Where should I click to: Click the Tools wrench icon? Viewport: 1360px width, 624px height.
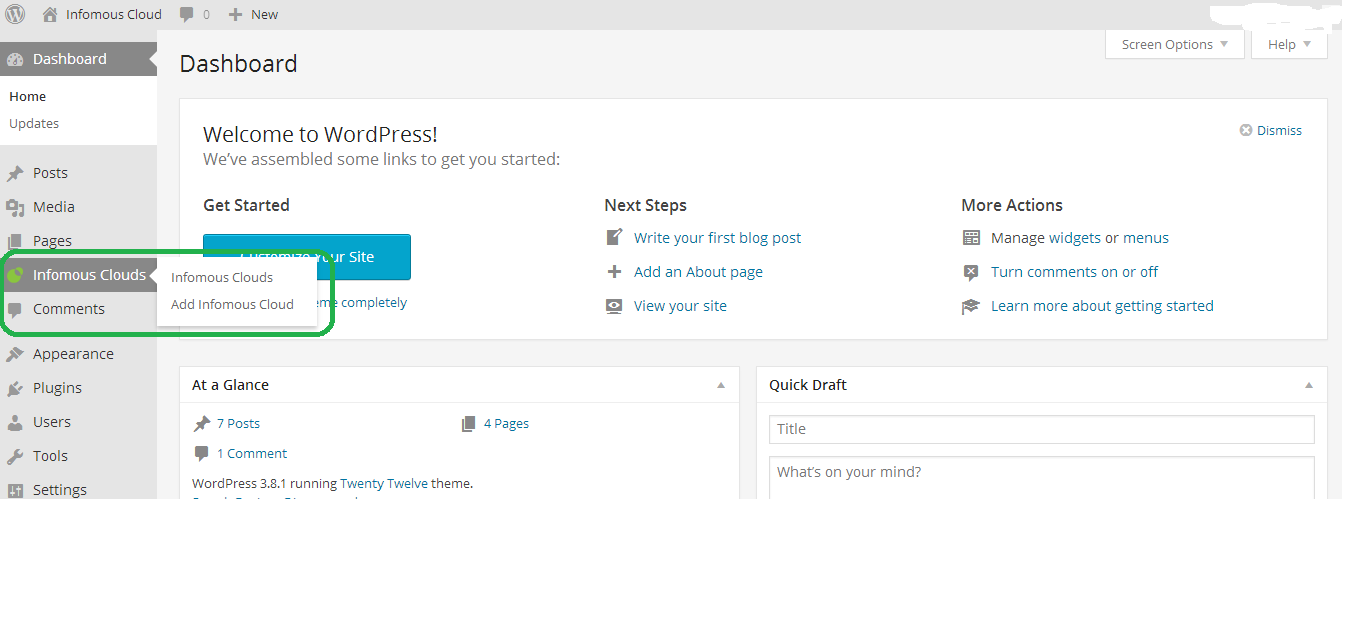click(15, 456)
